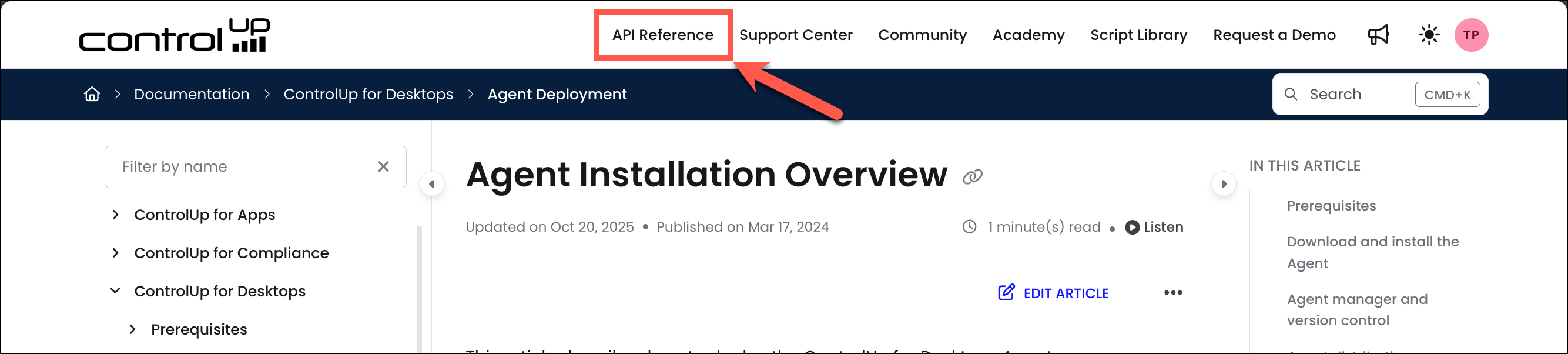
Task: Open the TP user profile avatar
Action: coord(1471,35)
